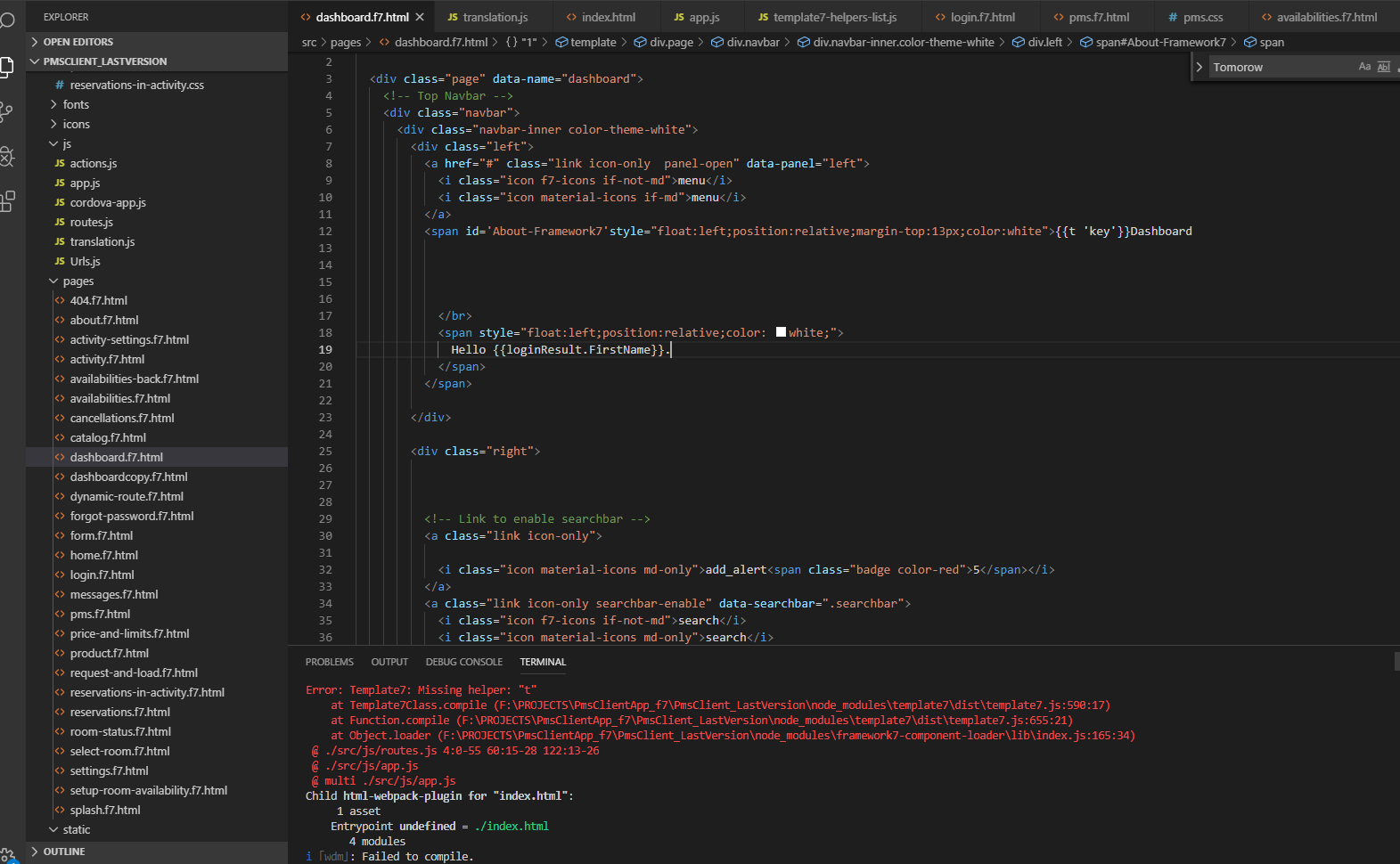1400x864 pixels.
Task: Collapse the PMSCLIENT_LASTVERSION section
Action: coord(157,61)
